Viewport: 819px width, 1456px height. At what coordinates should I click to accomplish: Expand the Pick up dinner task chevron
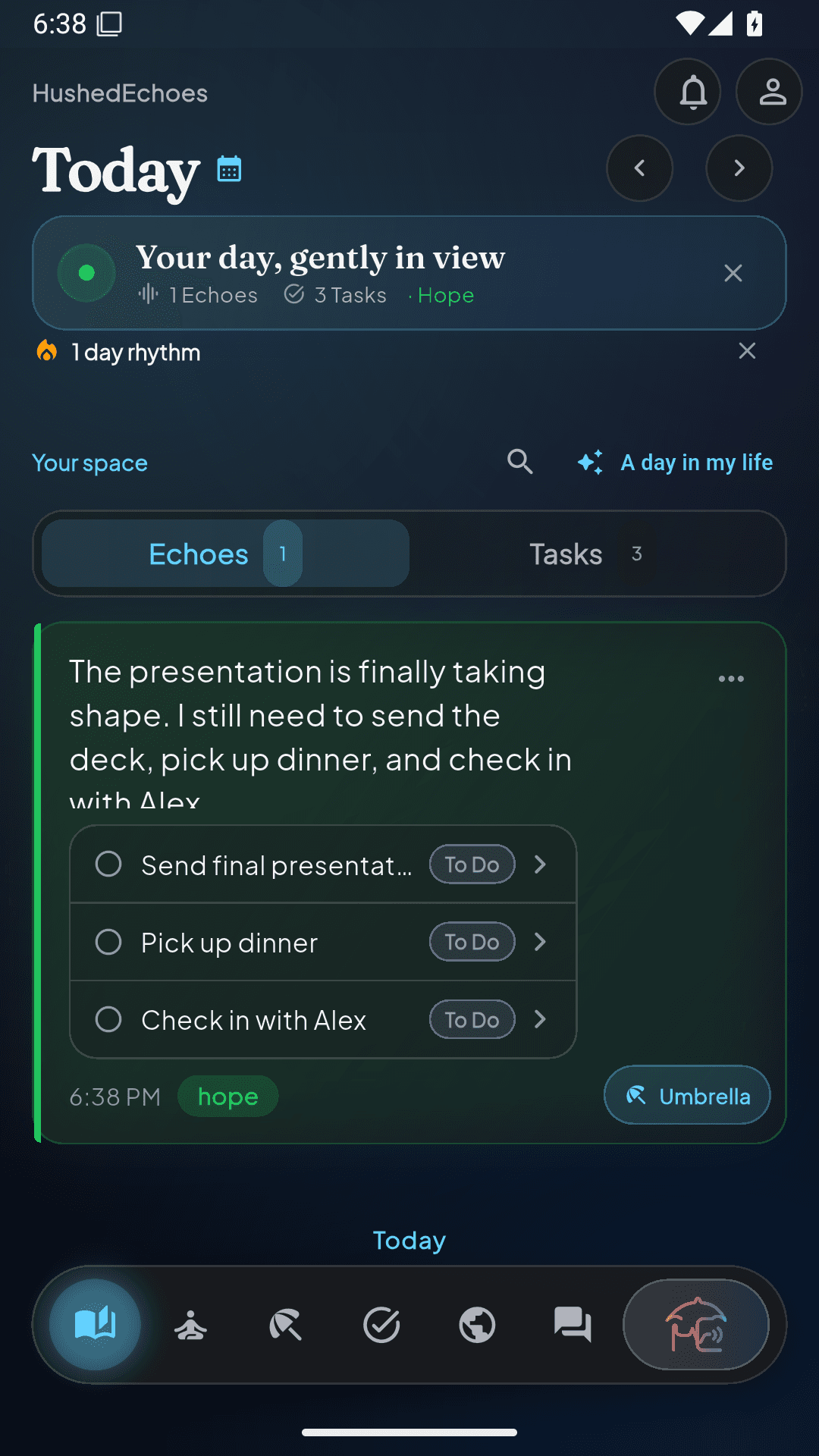click(540, 942)
